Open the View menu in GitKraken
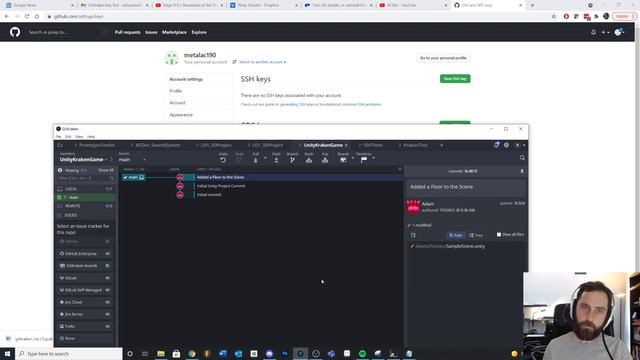The width and height of the screenshot is (640, 360). point(79,137)
